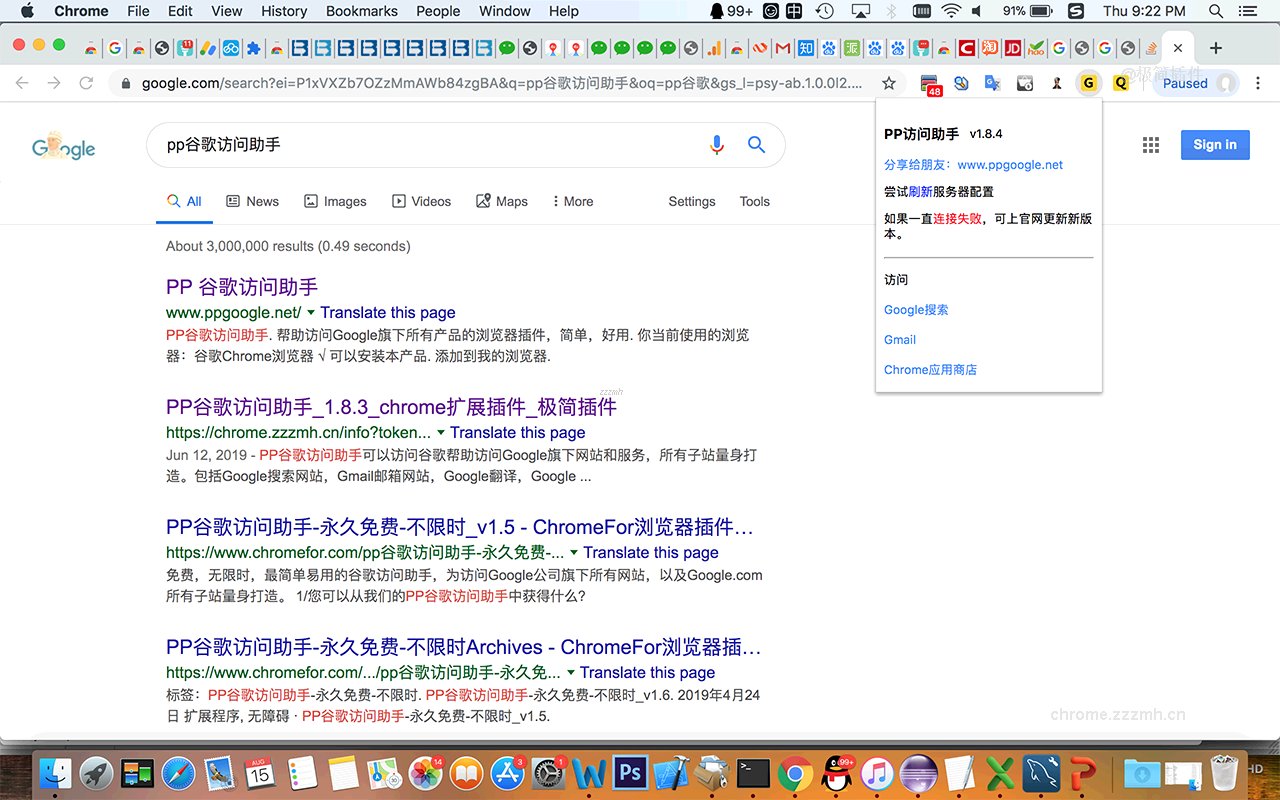Open the History menu in menu bar
This screenshot has height=800, width=1280.
tap(284, 11)
